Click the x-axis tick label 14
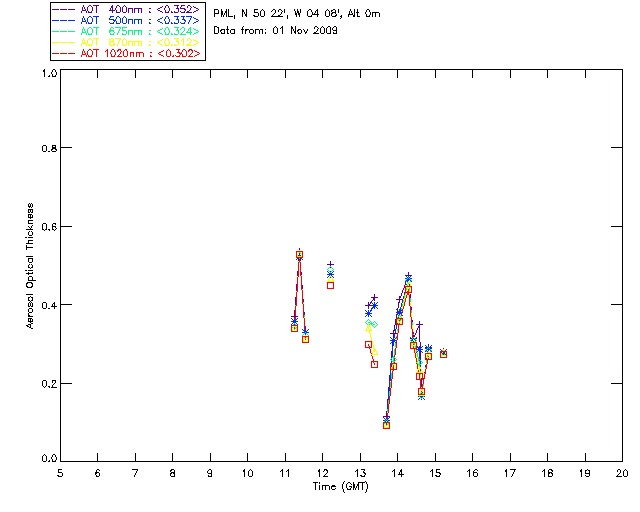 click(398, 474)
